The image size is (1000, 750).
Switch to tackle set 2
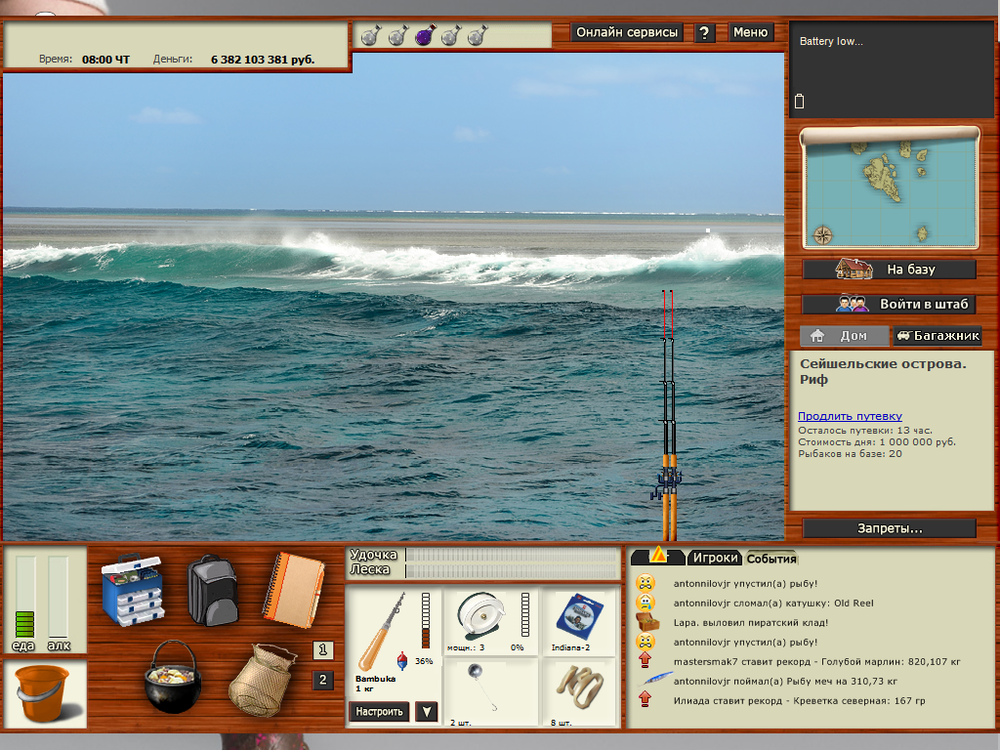(x=323, y=680)
